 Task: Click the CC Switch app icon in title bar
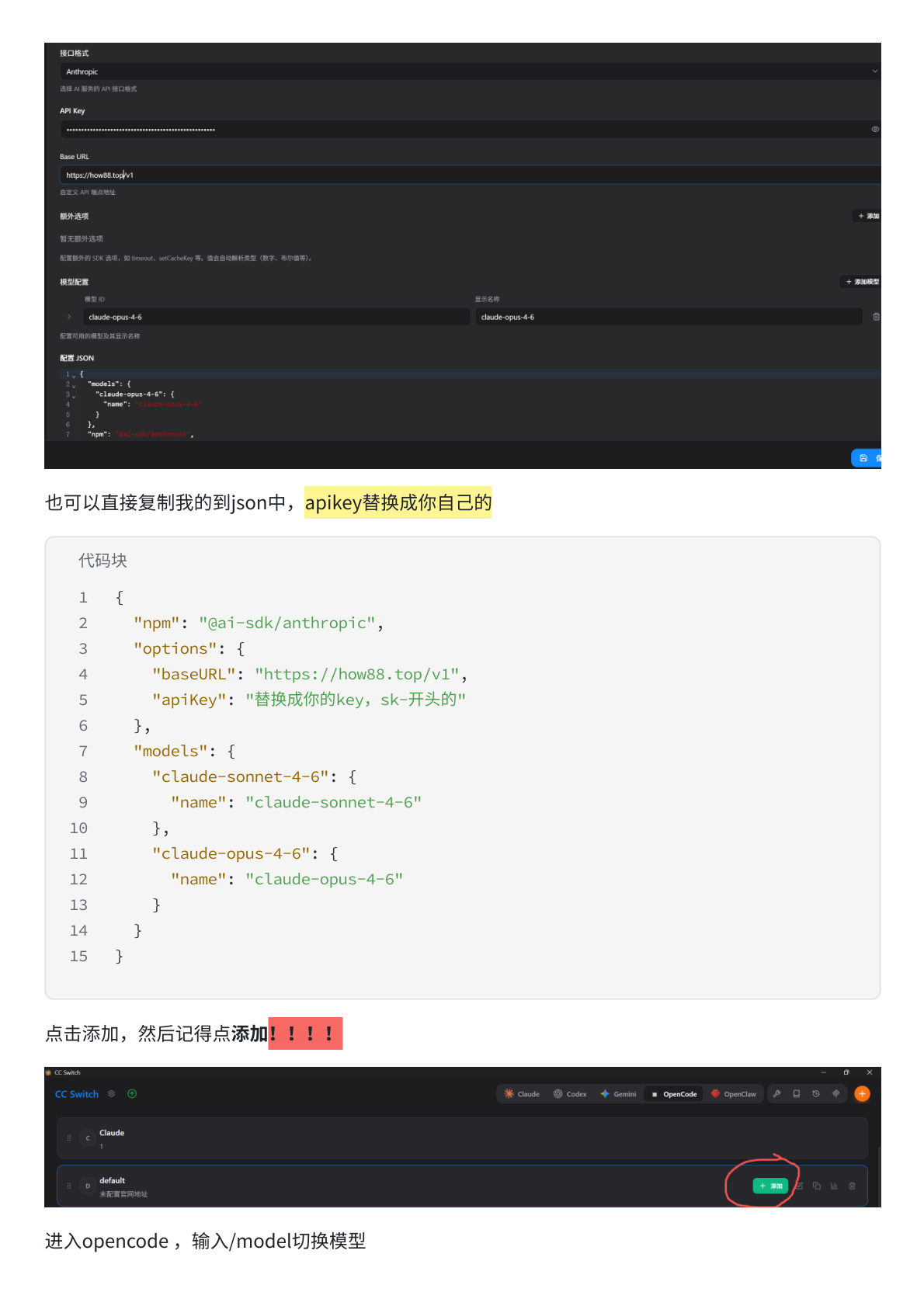(48, 1072)
